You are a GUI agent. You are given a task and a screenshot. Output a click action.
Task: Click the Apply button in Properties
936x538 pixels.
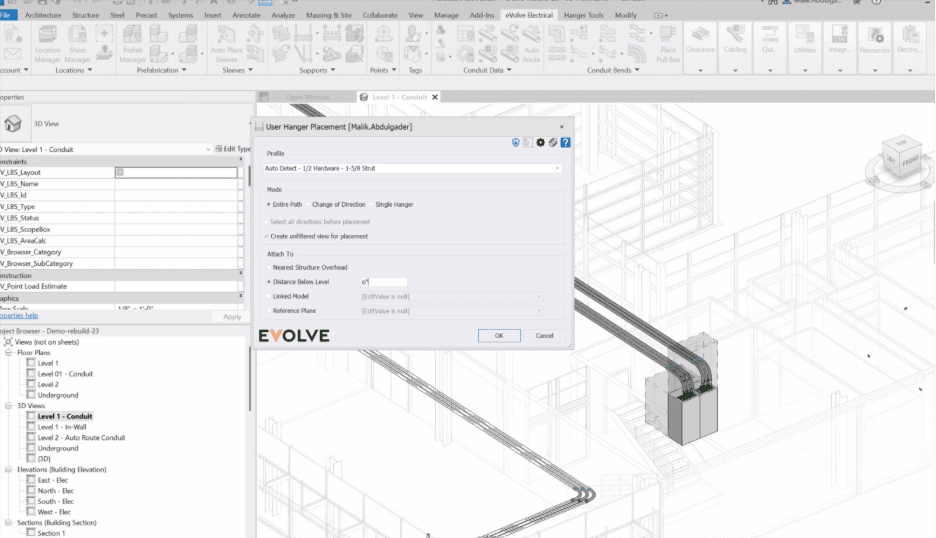[232, 316]
